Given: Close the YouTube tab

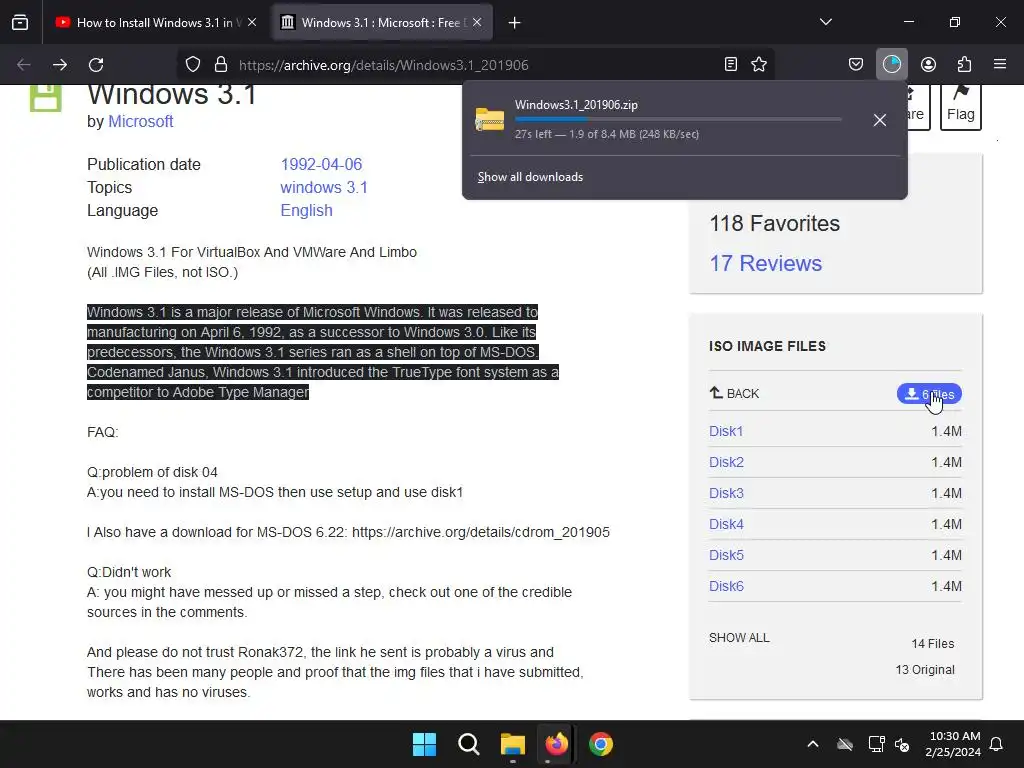Looking at the screenshot, I should 252,22.
